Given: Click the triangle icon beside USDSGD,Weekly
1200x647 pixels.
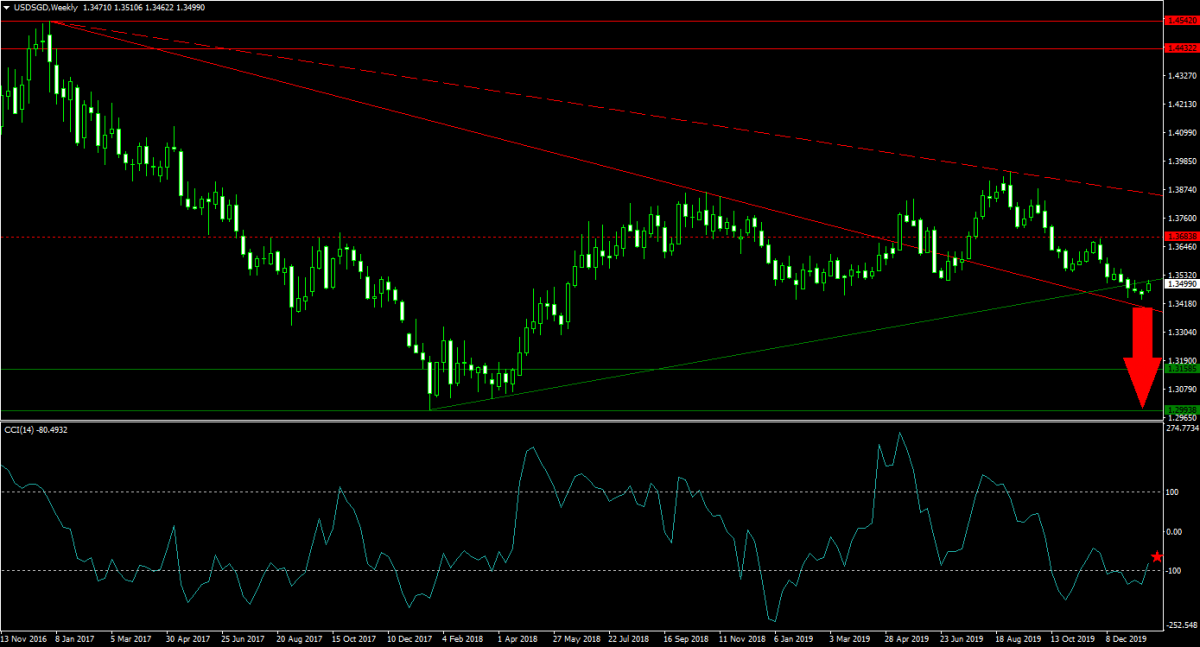Looking at the screenshot, I should click(7, 8).
